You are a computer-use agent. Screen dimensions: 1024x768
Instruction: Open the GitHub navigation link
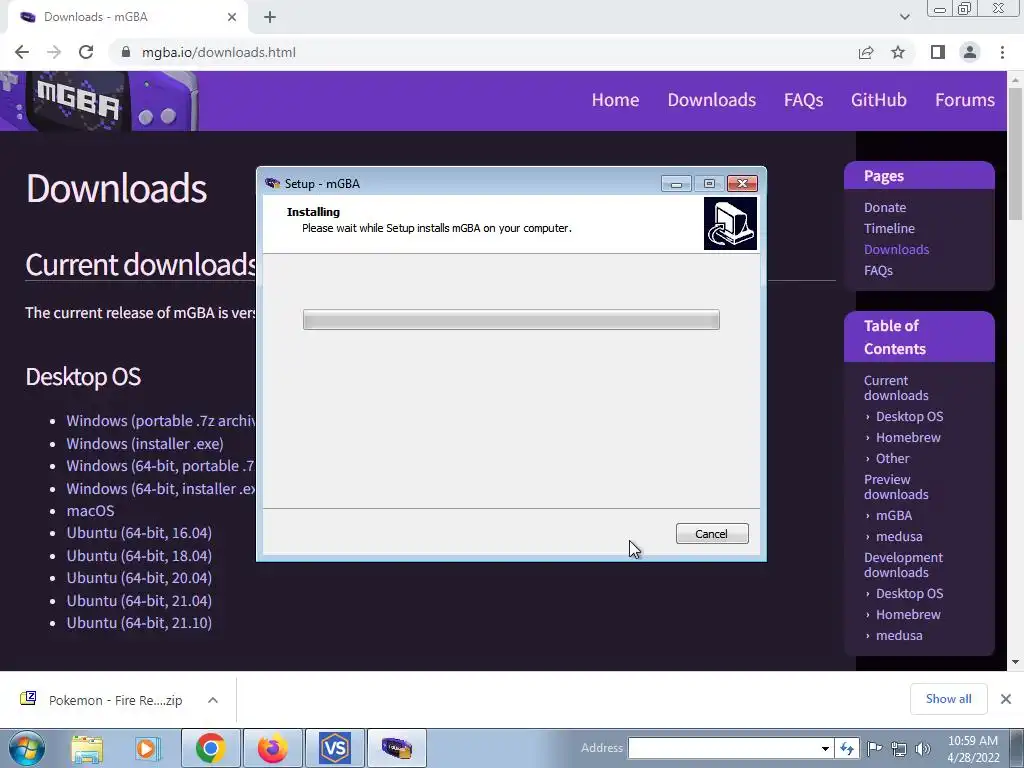coord(878,100)
